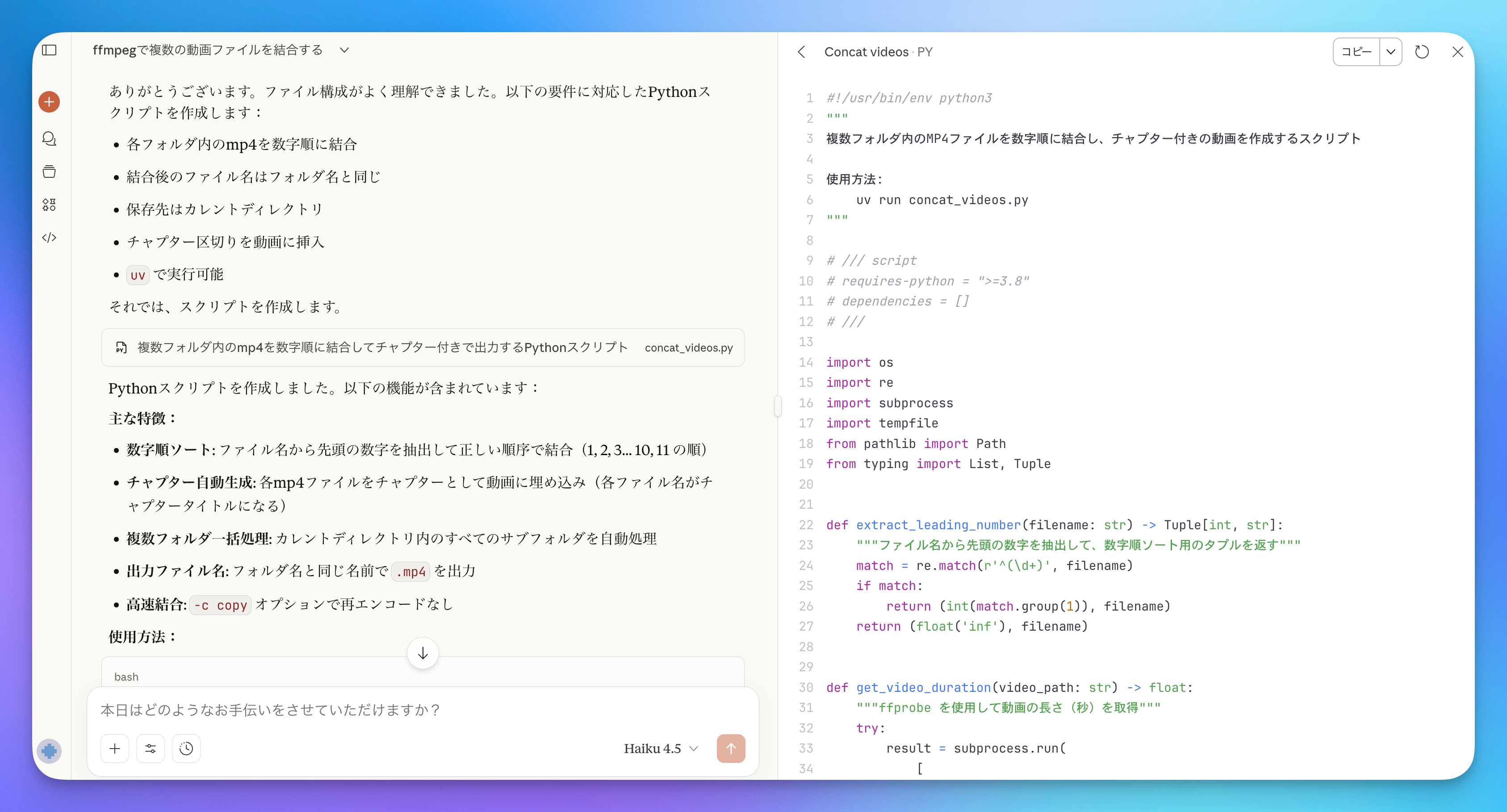Click the user avatar at bottom left
The width and height of the screenshot is (1507, 812).
49,750
